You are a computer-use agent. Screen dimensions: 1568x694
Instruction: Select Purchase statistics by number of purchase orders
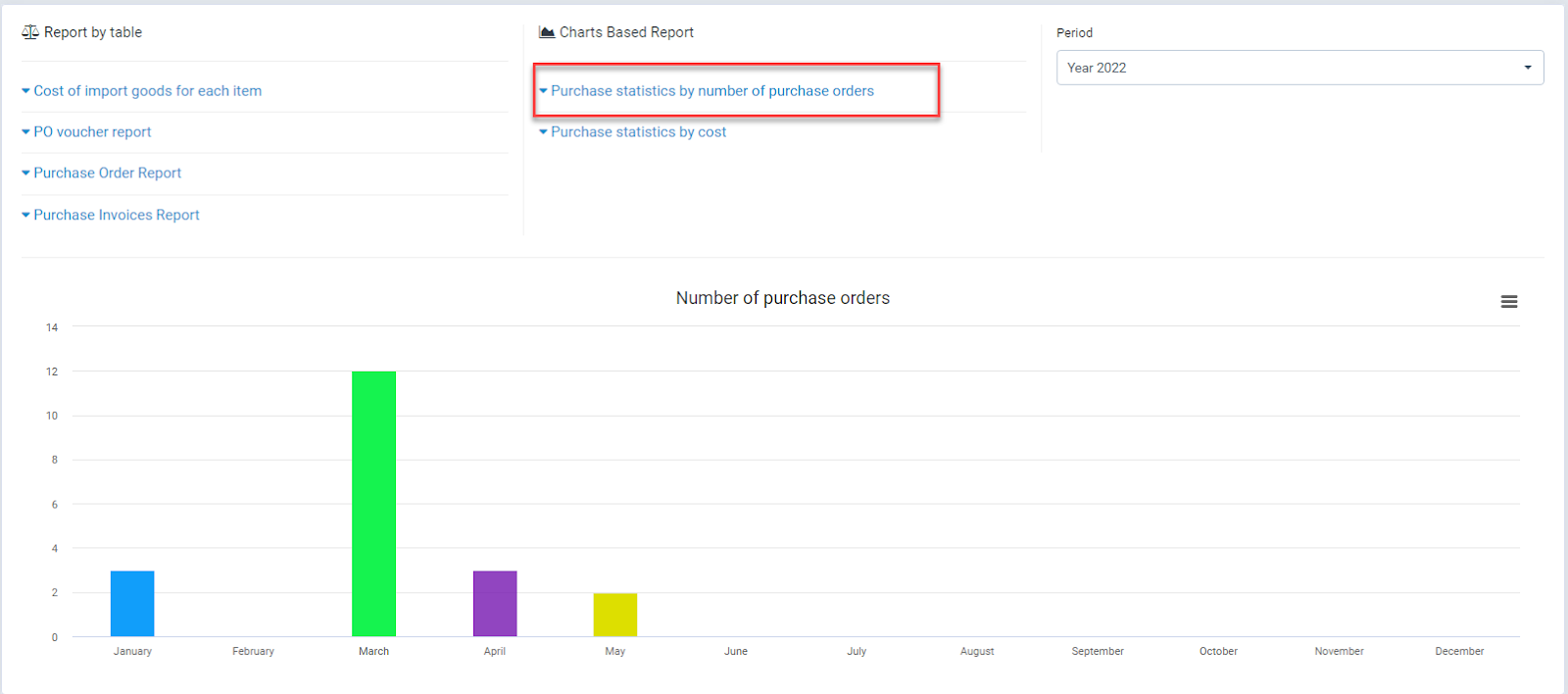[x=711, y=91]
